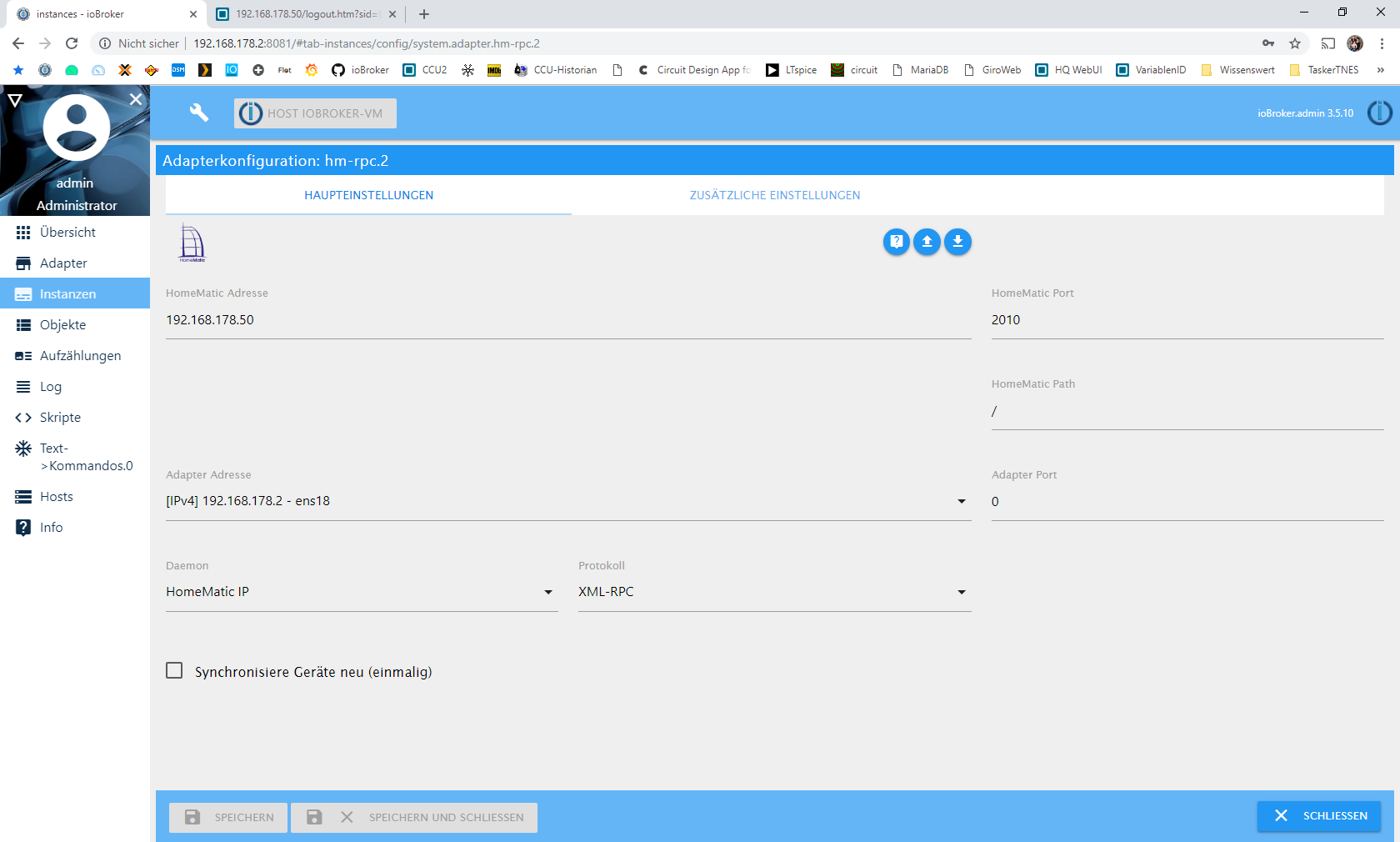
Task: Expand the Adapter Adresse dropdown
Action: click(568, 501)
